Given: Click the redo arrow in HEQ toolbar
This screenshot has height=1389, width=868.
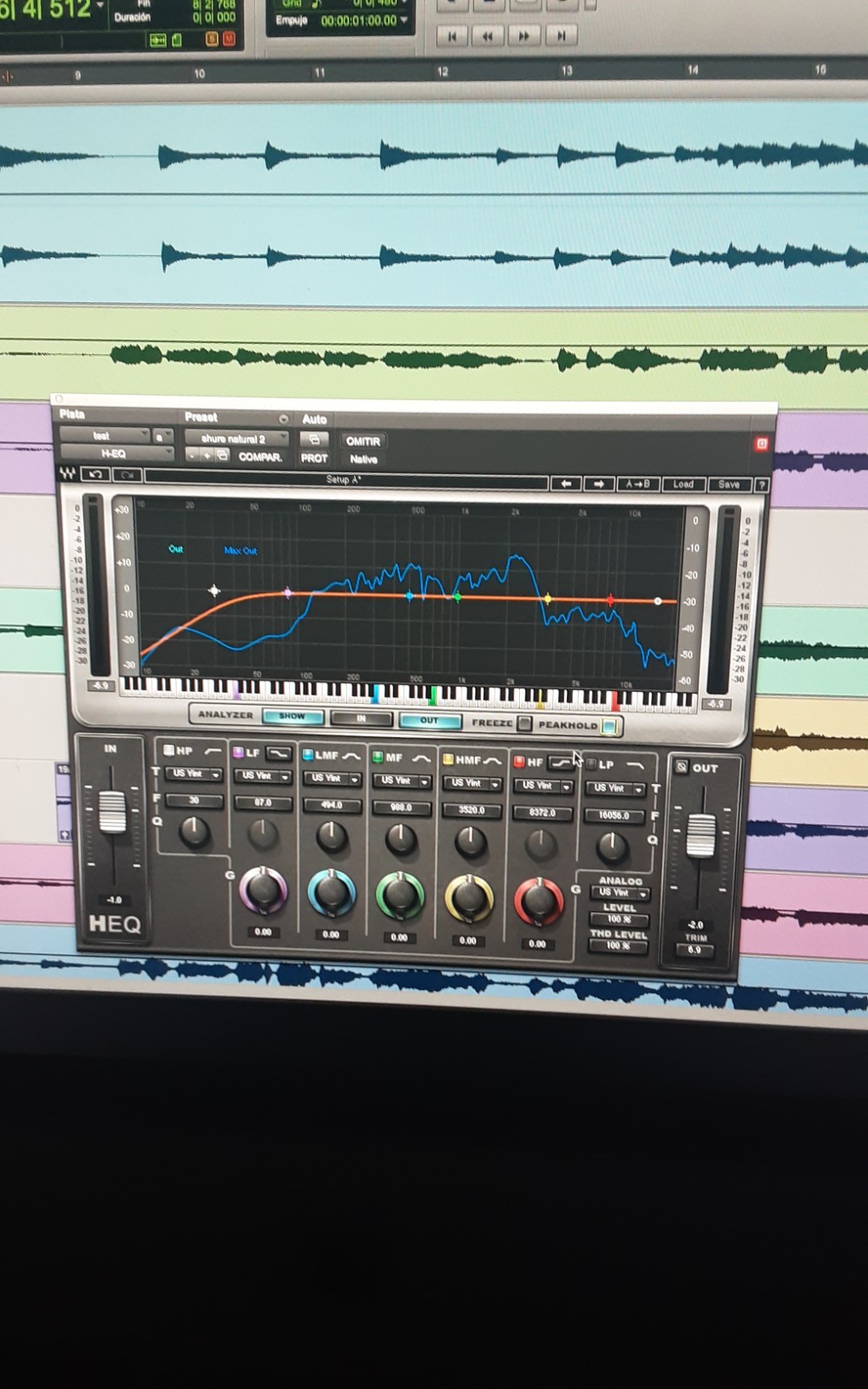Looking at the screenshot, I should pyautogui.click(x=126, y=475).
